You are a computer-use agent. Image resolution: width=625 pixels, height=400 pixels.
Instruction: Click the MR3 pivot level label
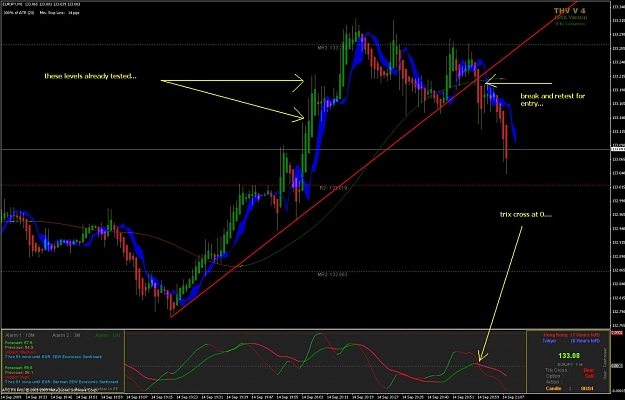pyautogui.click(x=332, y=47)
